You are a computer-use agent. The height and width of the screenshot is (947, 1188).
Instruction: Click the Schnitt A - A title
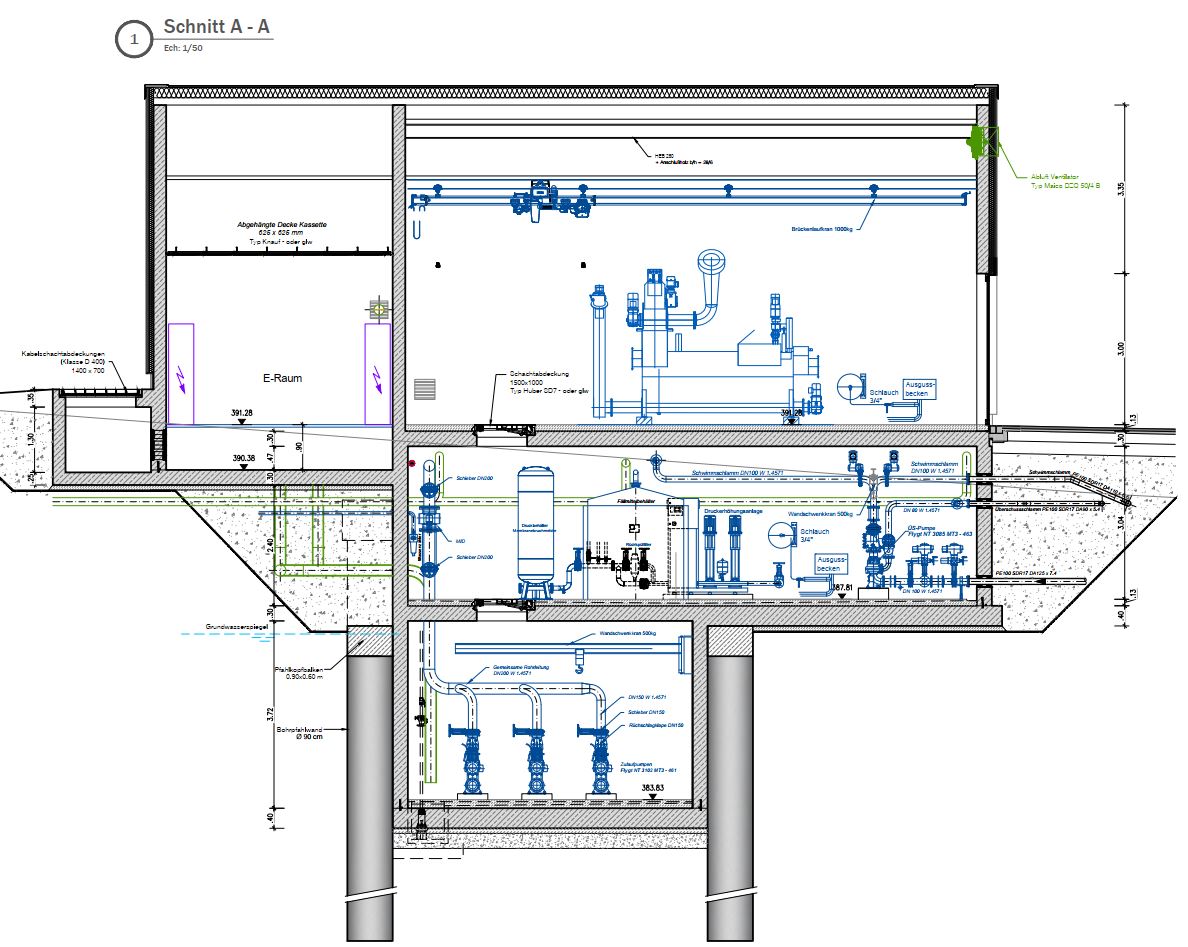(214, 28)
